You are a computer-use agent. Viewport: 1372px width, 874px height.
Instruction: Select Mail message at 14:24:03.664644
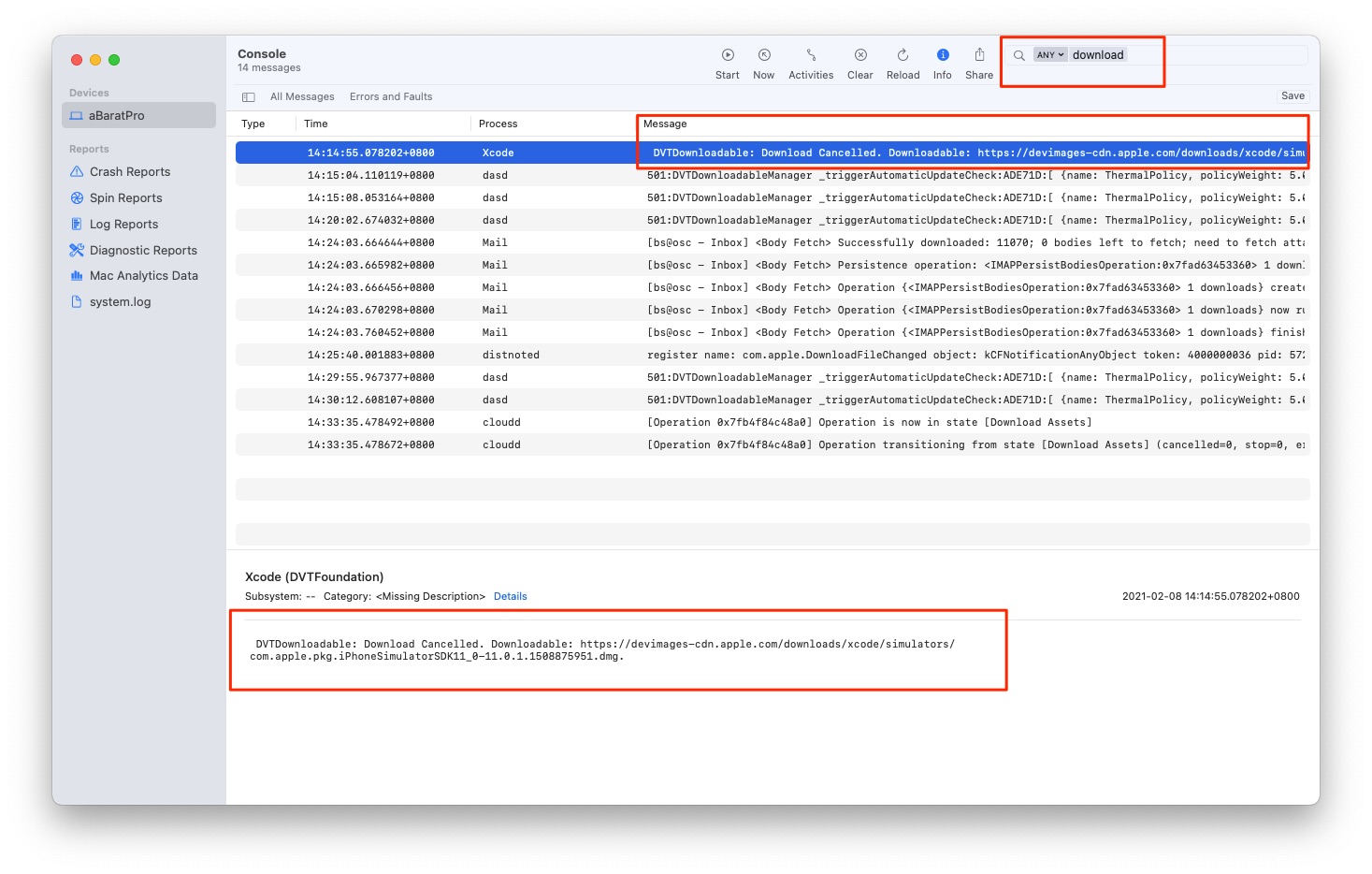click(x=773, y=242)
